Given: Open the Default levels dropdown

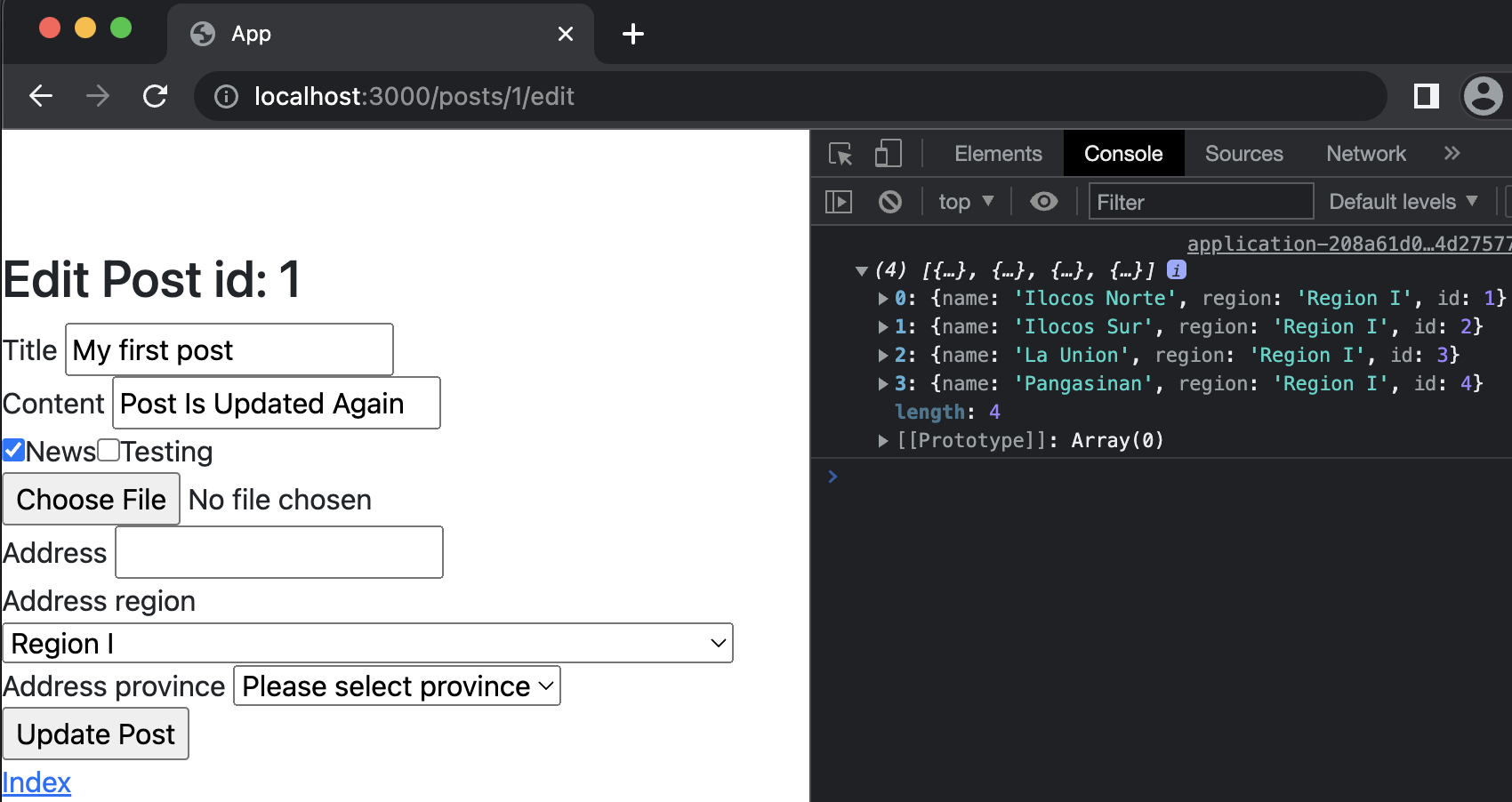Looking at the screenshot, I should (x=1403, y=202).
